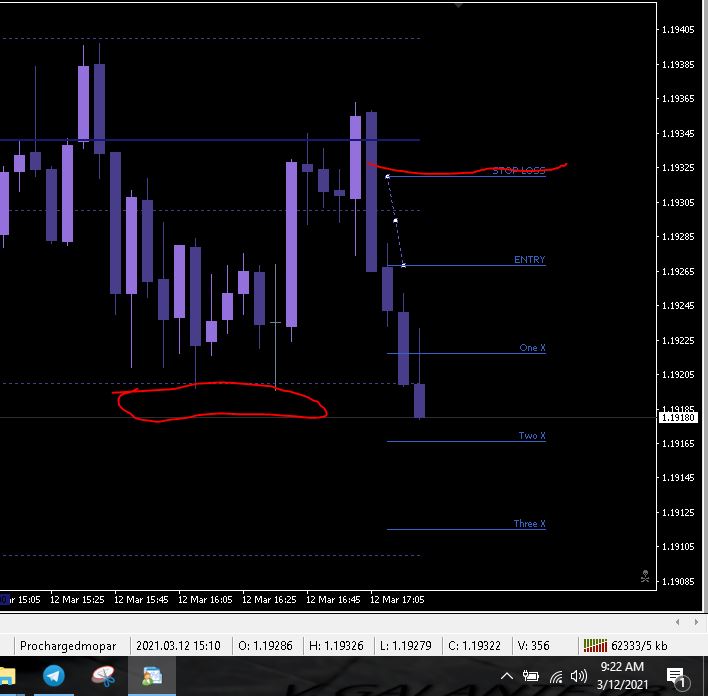The width and height of the screenshot is (708, 696).
Task: Click the 62333/5 kb traffic readout
Action: click(x=639, y=645)
